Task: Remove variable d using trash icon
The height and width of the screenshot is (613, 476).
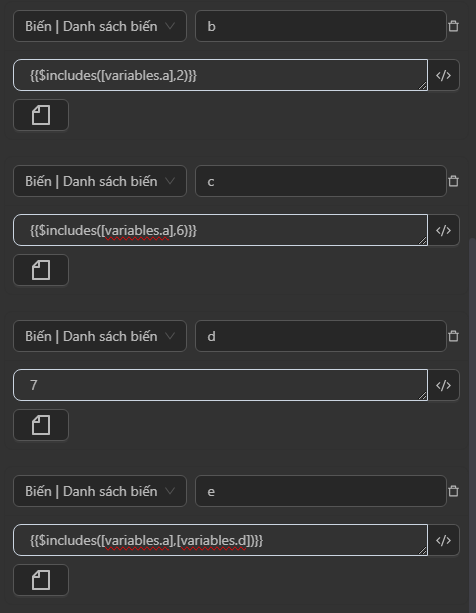Action: pyautogui.click(x=453, y=336)
